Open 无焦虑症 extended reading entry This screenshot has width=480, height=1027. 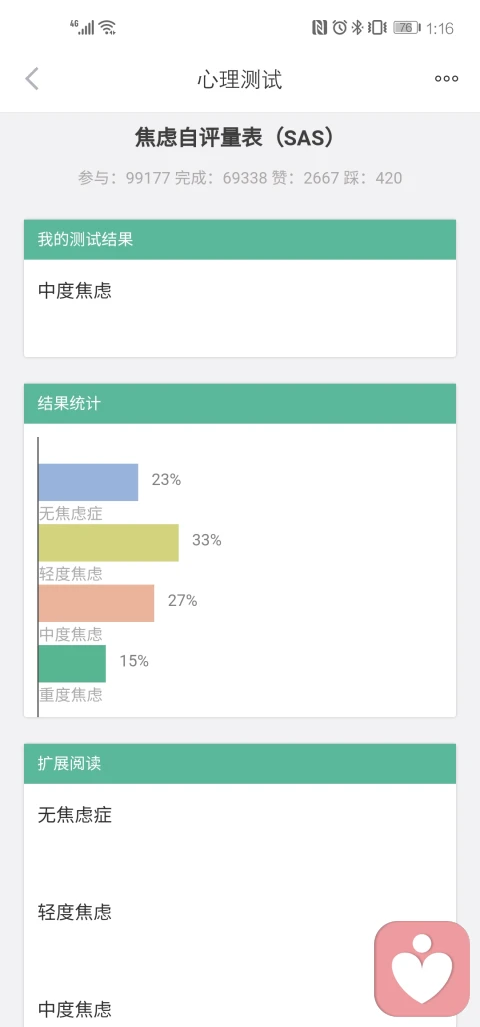75,815
